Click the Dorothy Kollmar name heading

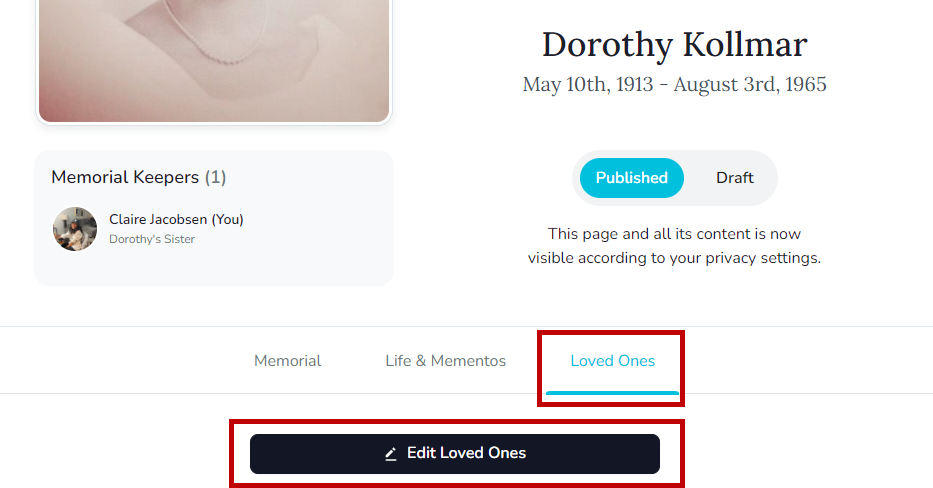click(x=674, y=45)
